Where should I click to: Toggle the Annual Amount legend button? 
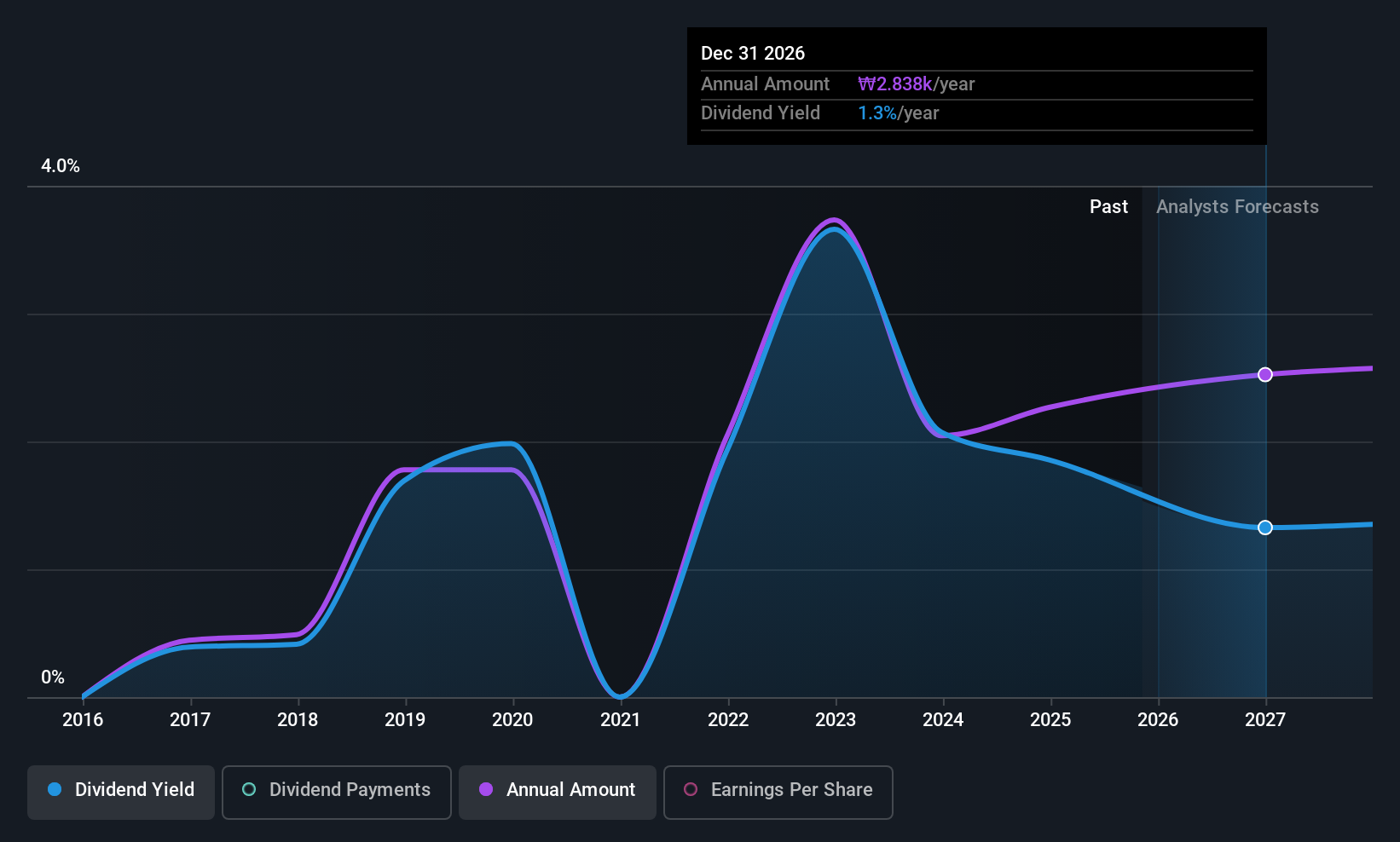[x=558, y=792]
